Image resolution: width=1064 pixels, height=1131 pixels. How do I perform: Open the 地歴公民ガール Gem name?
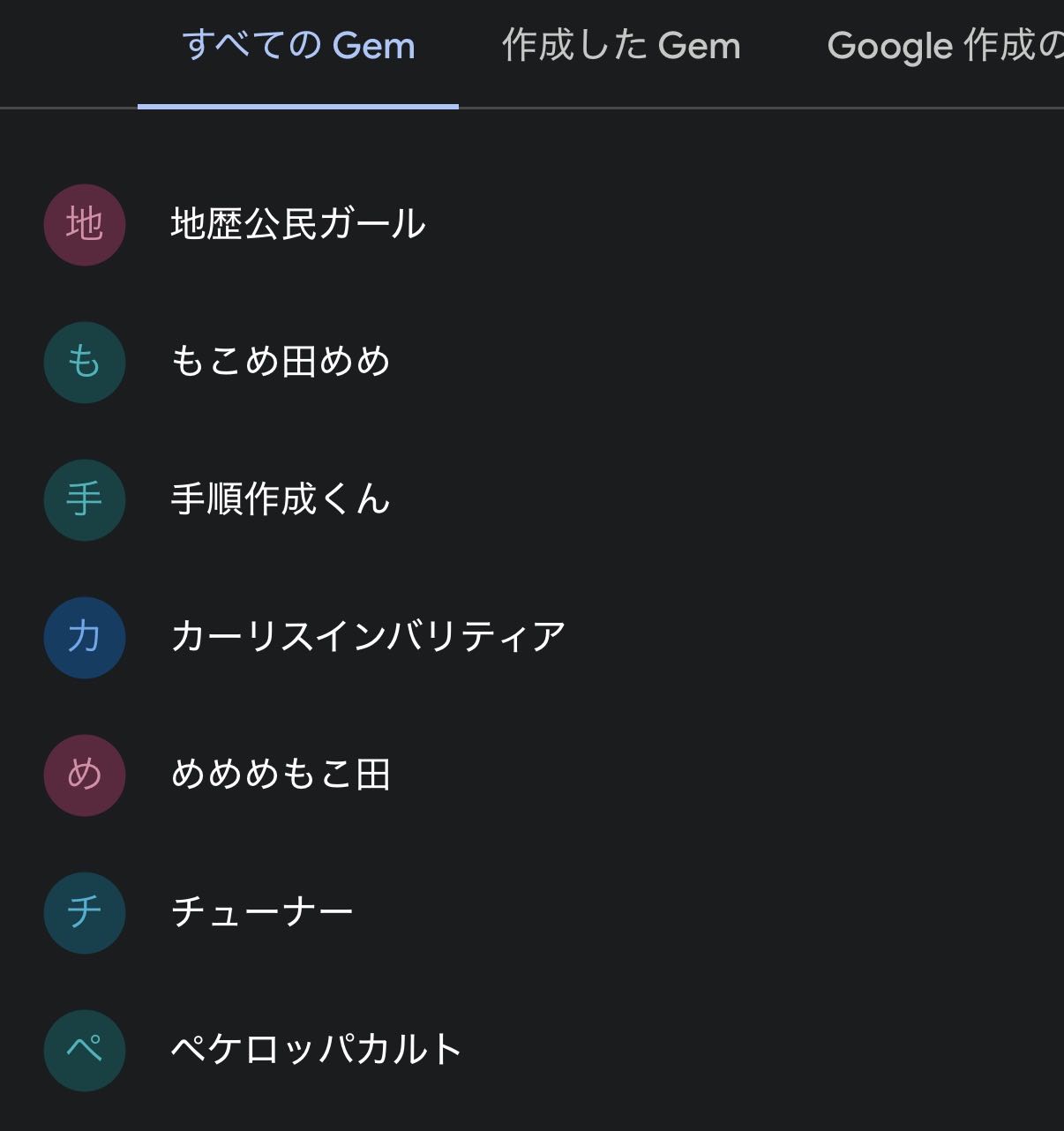click(298, 224)
